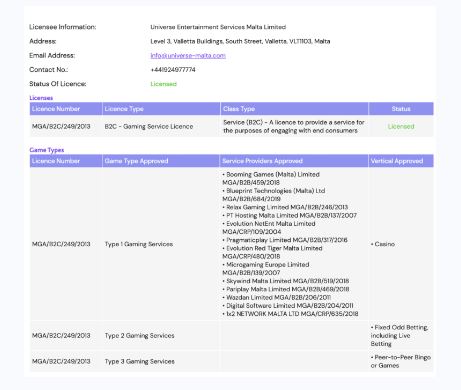461x390 pixels.
Task: Click the 1x2 NETWORK MALTA LTD entry
Action: click(x=290, y=314)
